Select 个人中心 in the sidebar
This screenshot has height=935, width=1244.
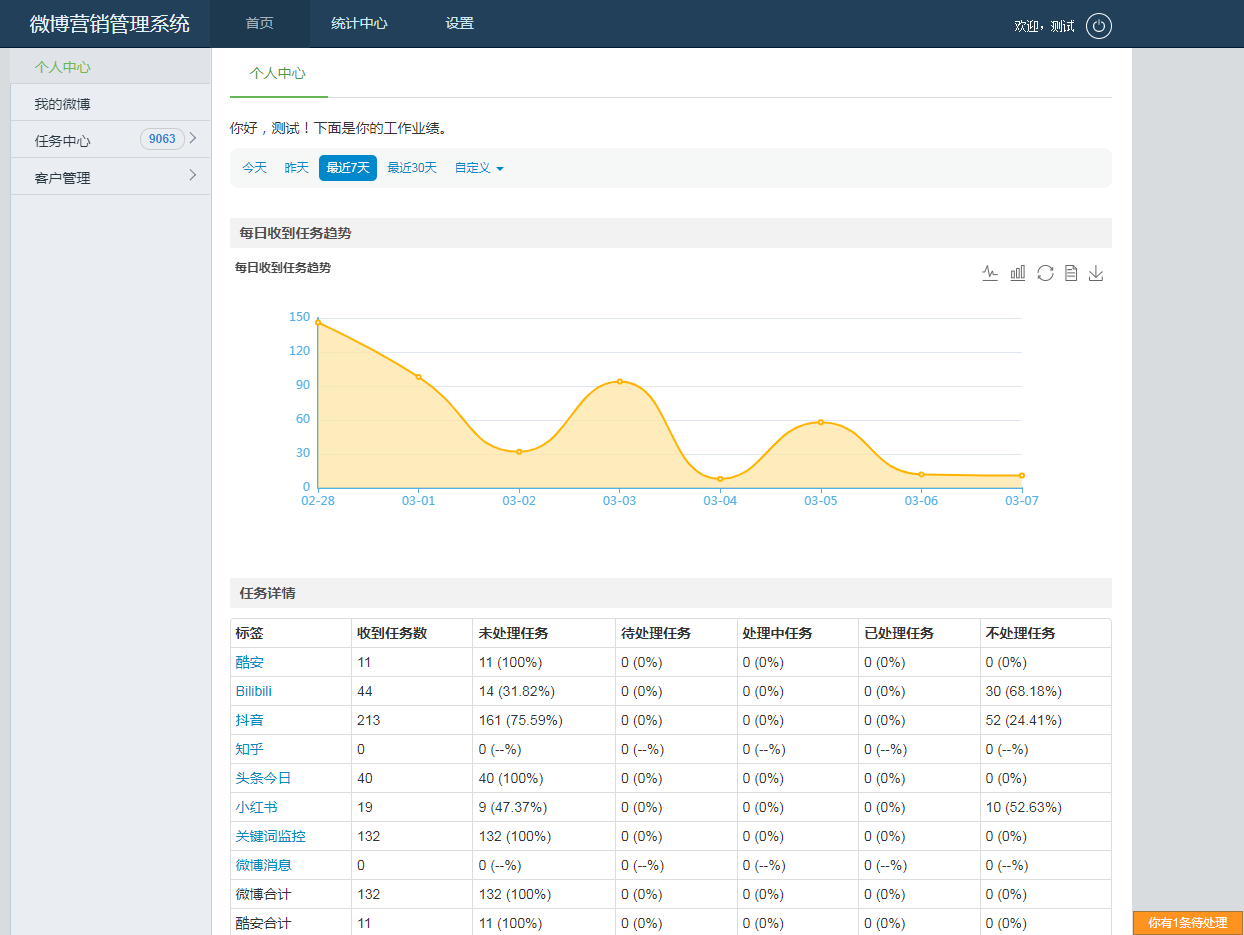[x=110, y=67]
